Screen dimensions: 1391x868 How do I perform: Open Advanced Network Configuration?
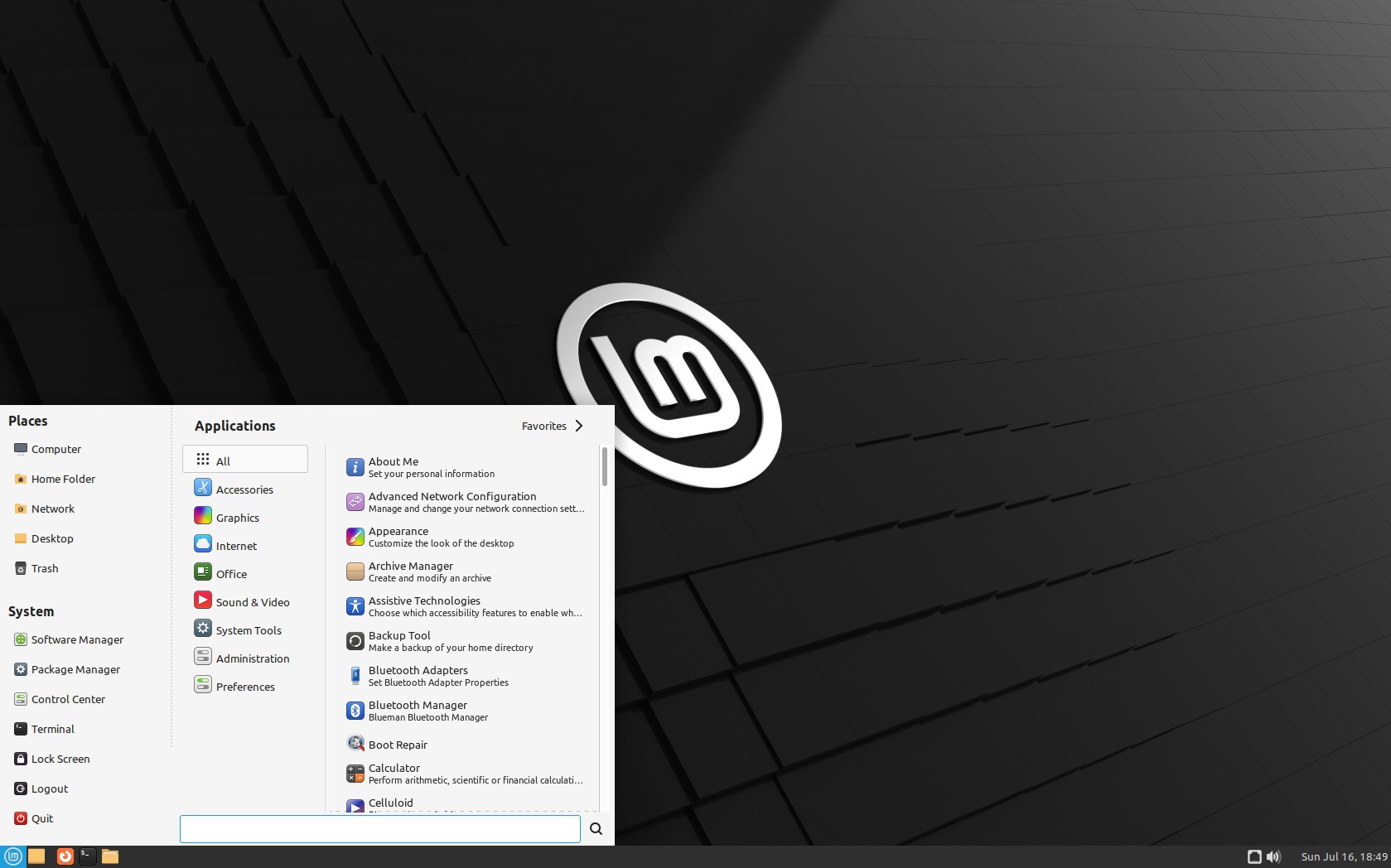coord(466,502)
